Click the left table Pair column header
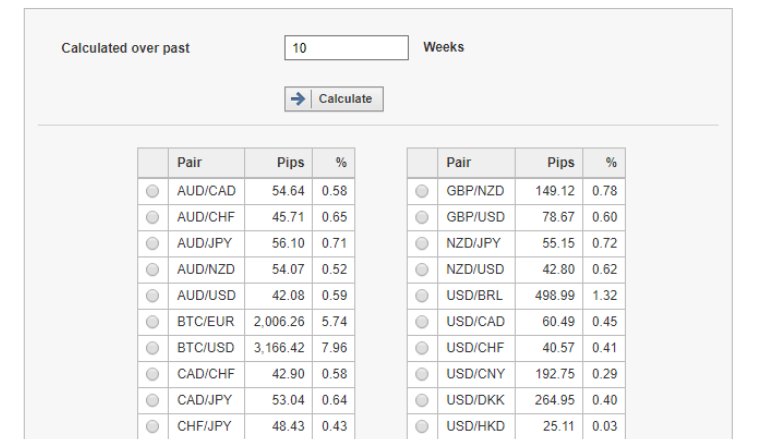 (x=207, y=163)
